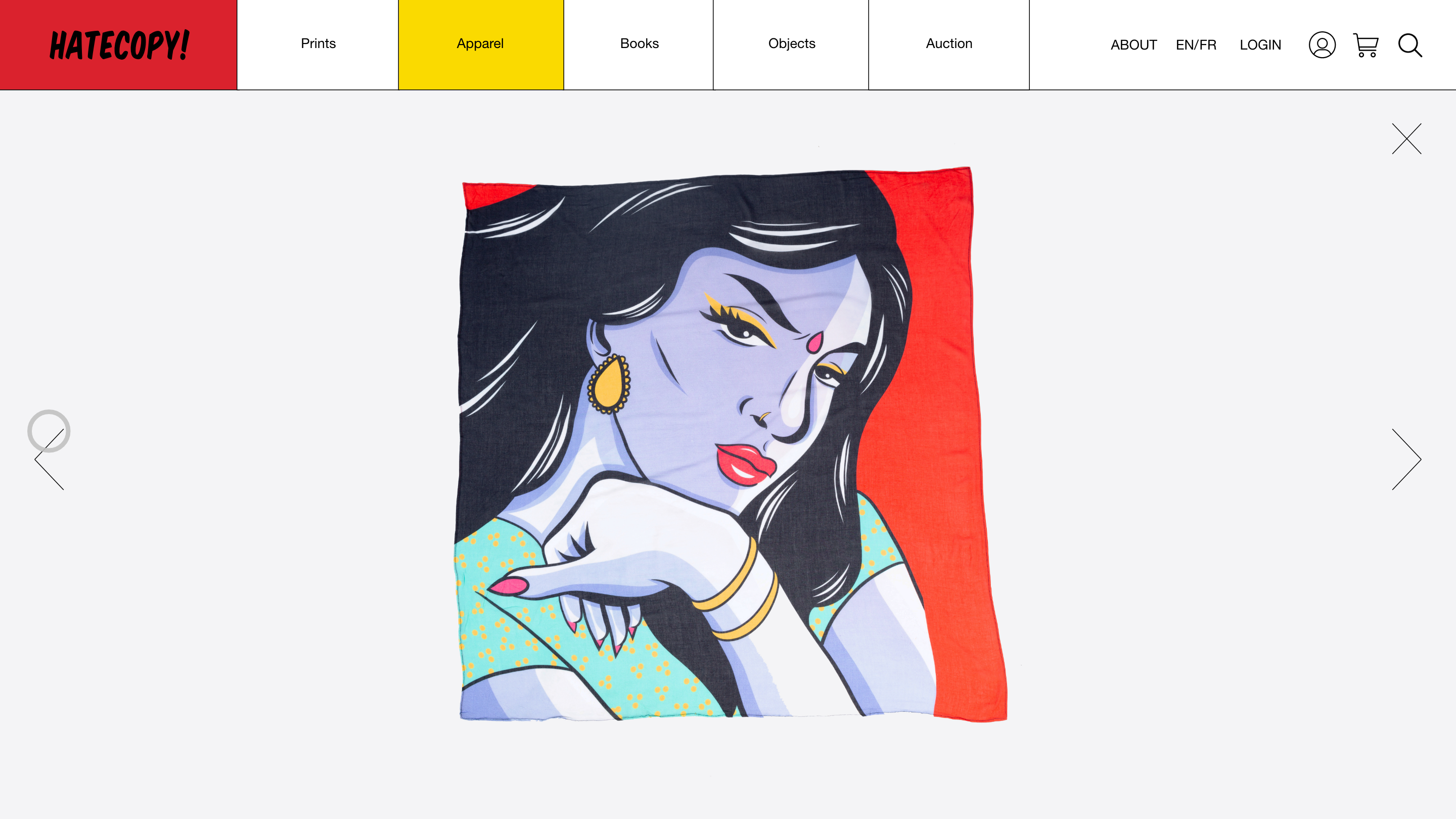Click the Login link
1456x819 pixels.
[x=1260, y=44]
